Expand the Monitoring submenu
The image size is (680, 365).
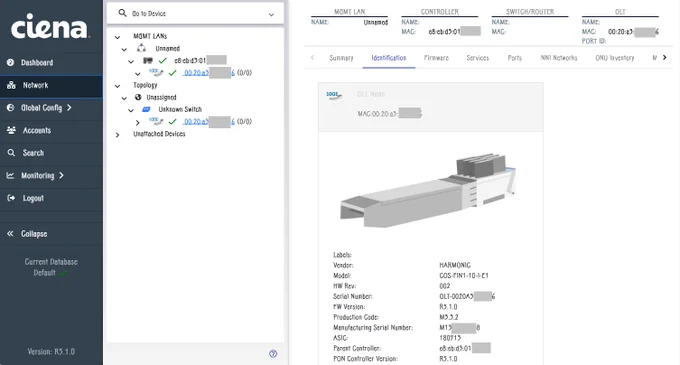click(x=51, y=176)
